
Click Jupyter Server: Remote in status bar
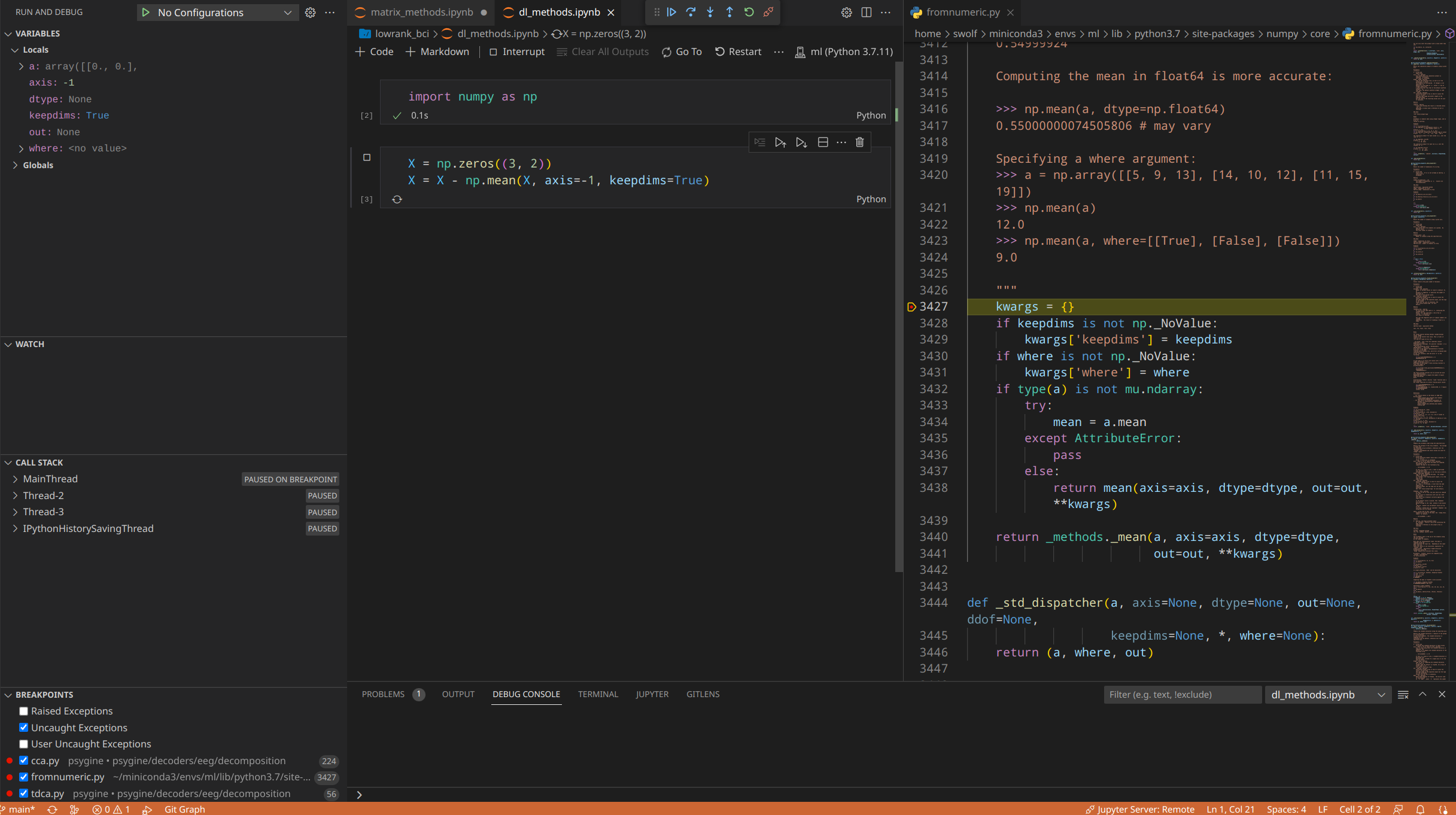(1140, 809)
